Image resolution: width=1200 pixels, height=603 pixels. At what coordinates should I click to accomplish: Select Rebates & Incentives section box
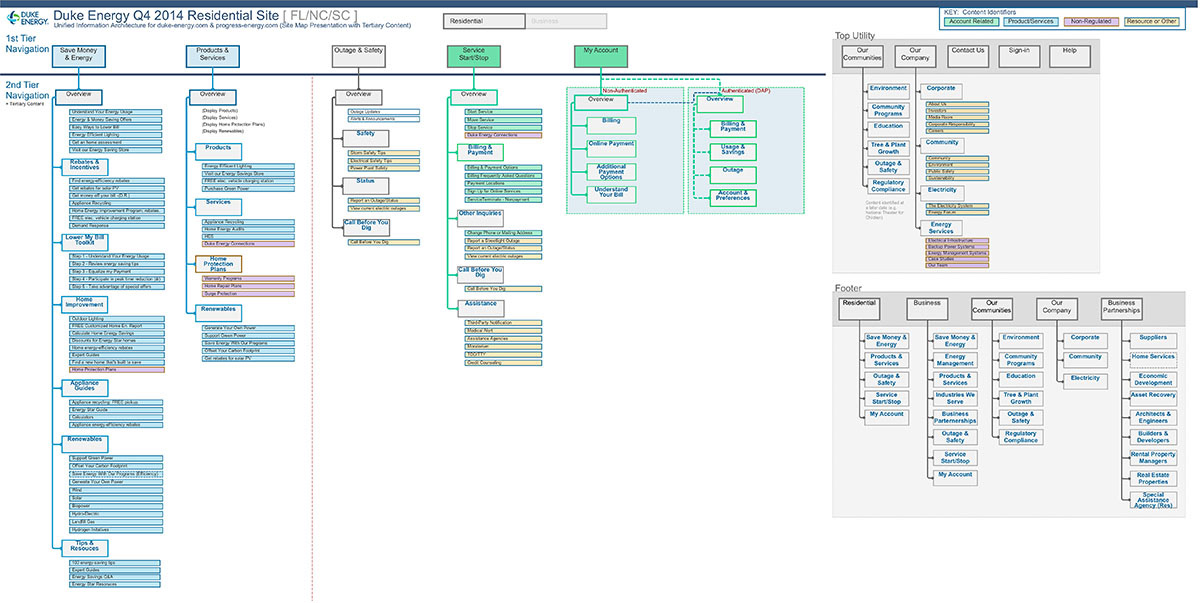tap(84, 167)
